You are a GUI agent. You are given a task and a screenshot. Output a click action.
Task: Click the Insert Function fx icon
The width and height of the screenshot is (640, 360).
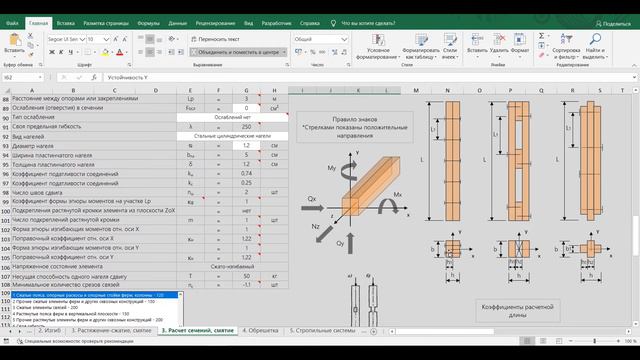click(x=94, y=77)
